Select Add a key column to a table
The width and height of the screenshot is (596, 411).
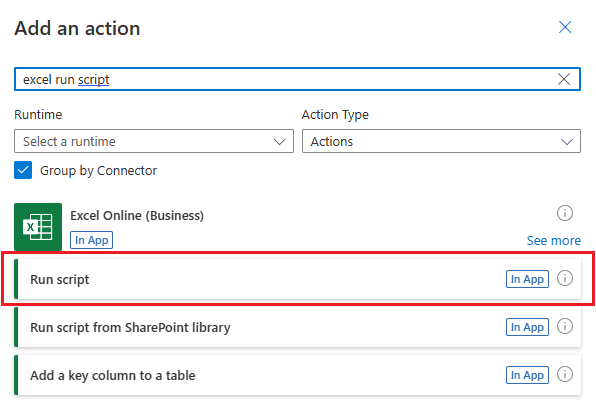(298, 375)
